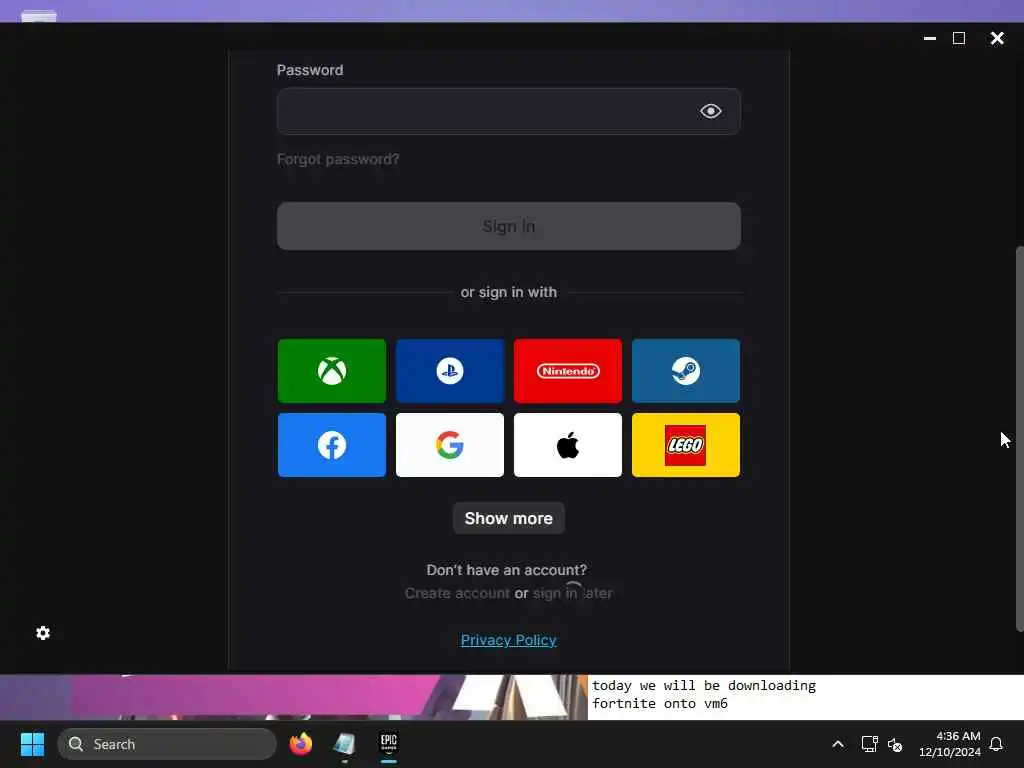Show more sign-in options
Image resolution: width=1024 pixels, height=768 pixels.
tap(509, 518)
